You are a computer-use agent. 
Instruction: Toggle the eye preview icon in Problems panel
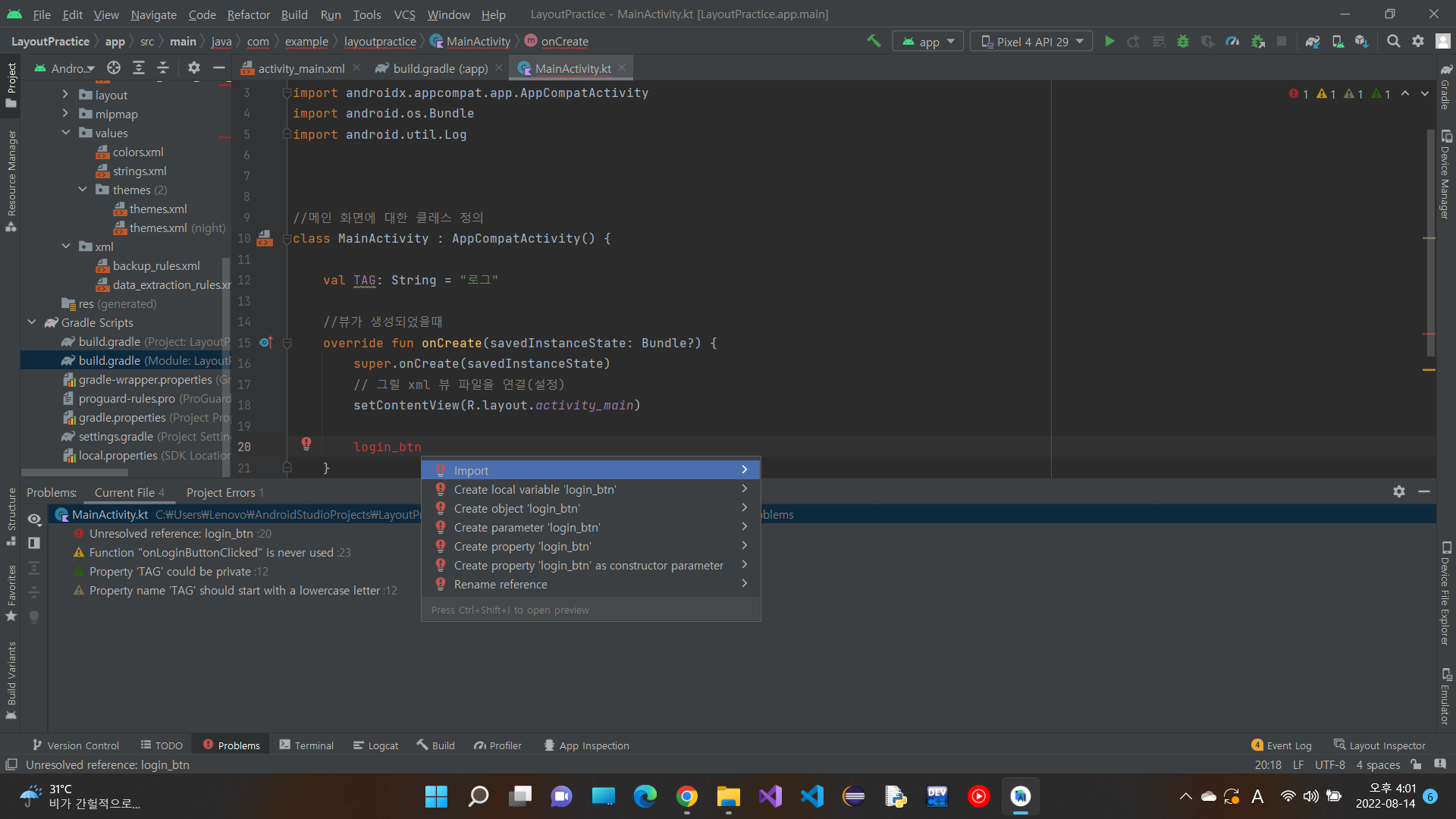(34, 519)
